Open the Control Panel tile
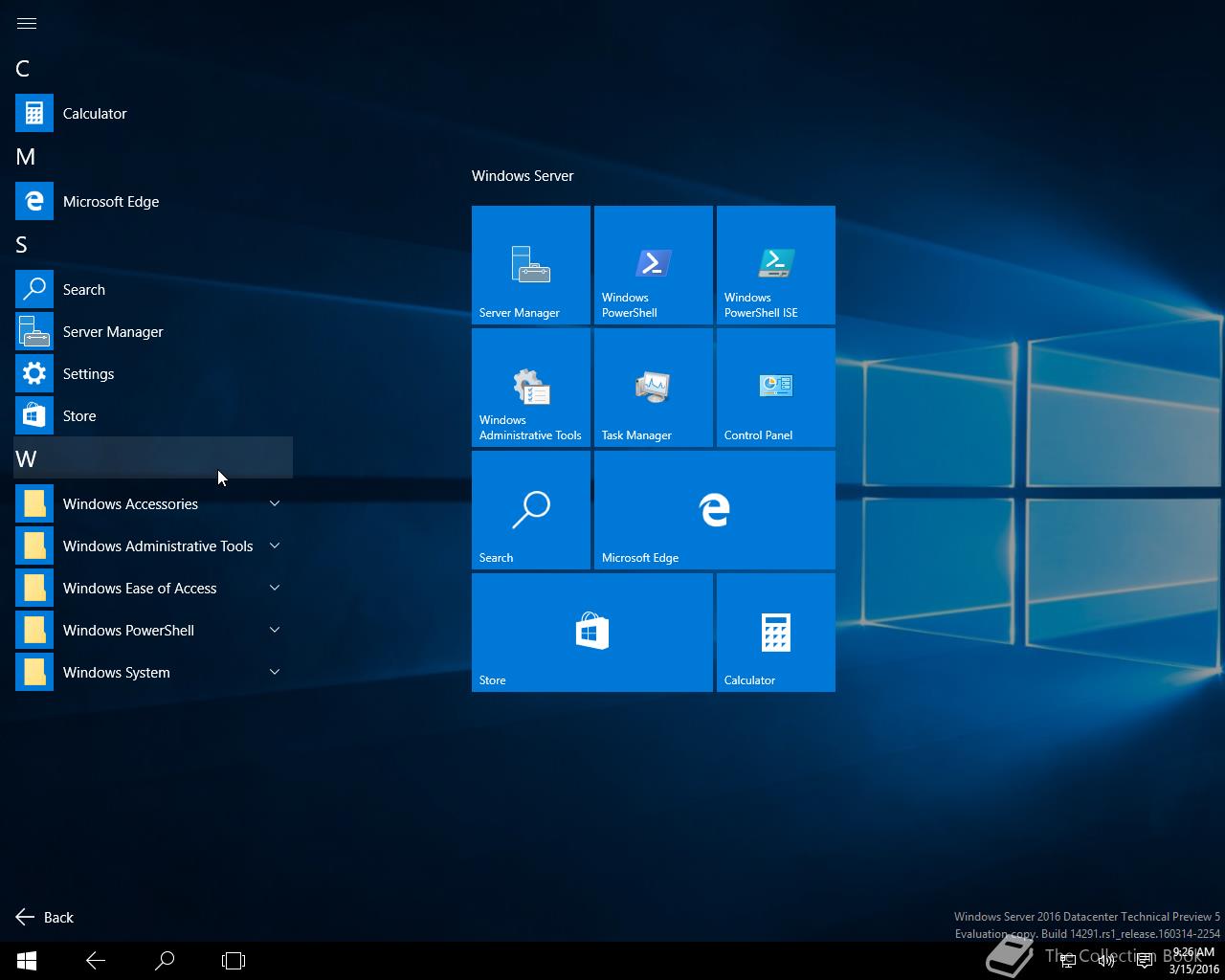 pos(776,388)
